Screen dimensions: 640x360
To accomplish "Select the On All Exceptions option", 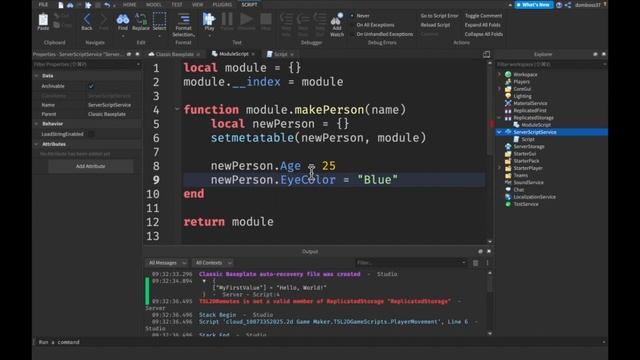I will [372, 25].
